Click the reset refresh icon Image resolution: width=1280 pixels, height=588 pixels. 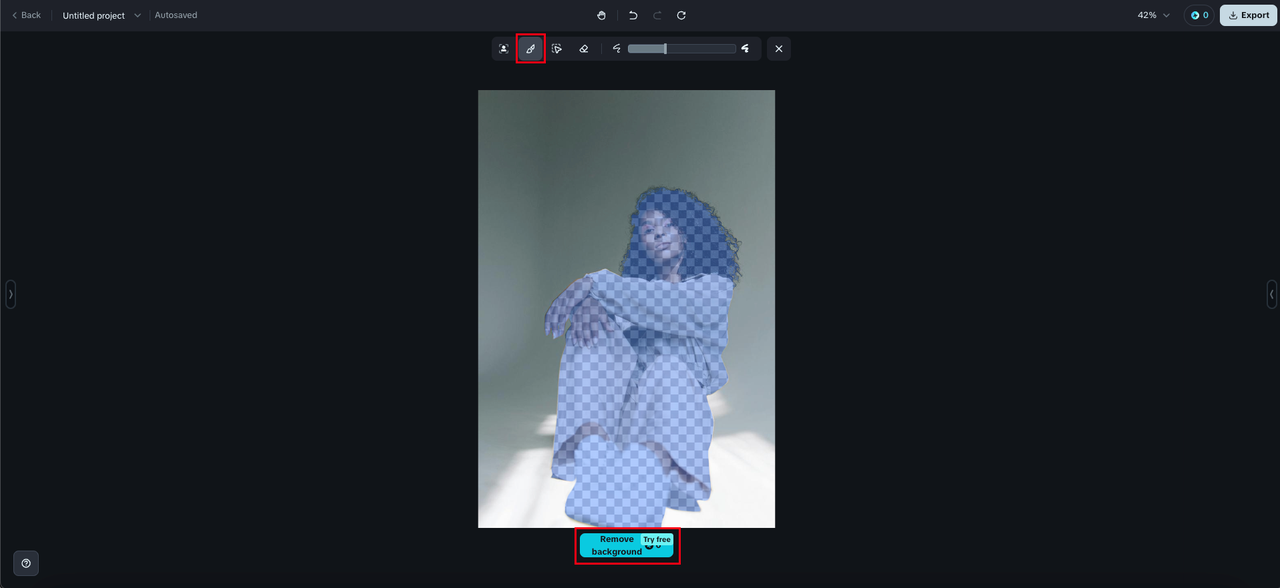coord(681,15)
